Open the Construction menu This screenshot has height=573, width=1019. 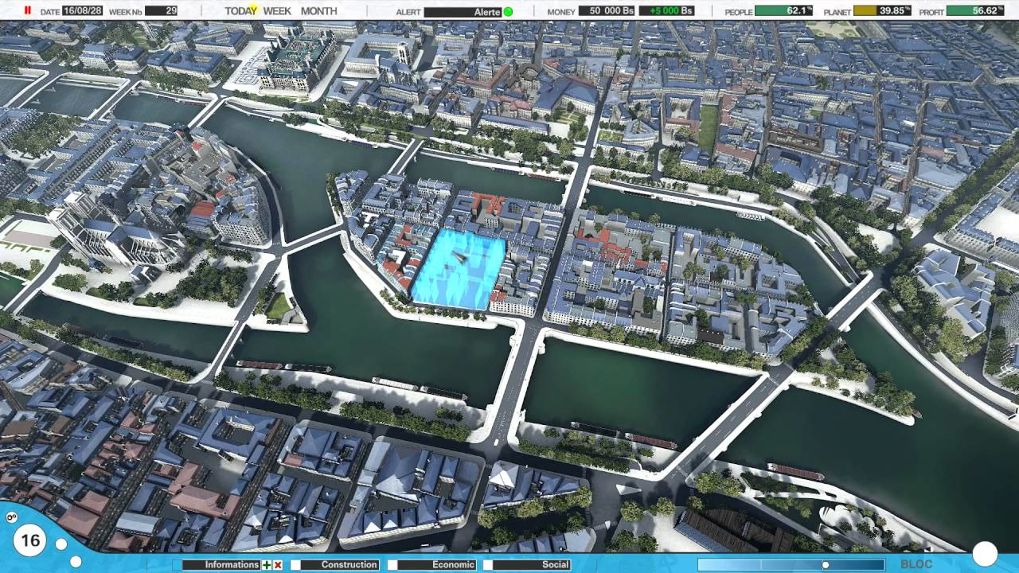point(340,565)
